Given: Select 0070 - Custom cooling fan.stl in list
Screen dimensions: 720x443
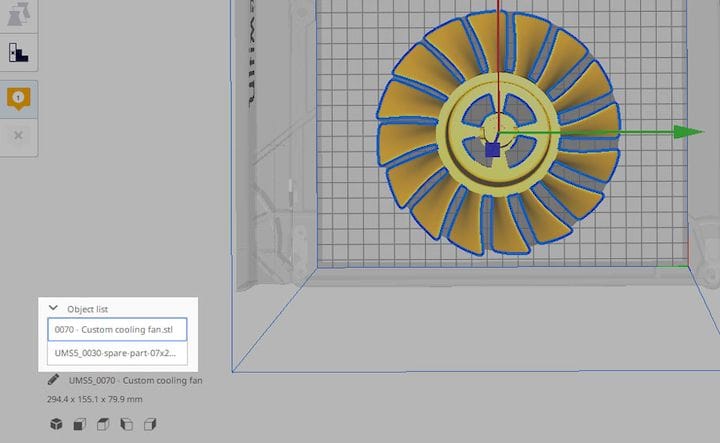Looking at the screenshot, I should click(117, 329).
